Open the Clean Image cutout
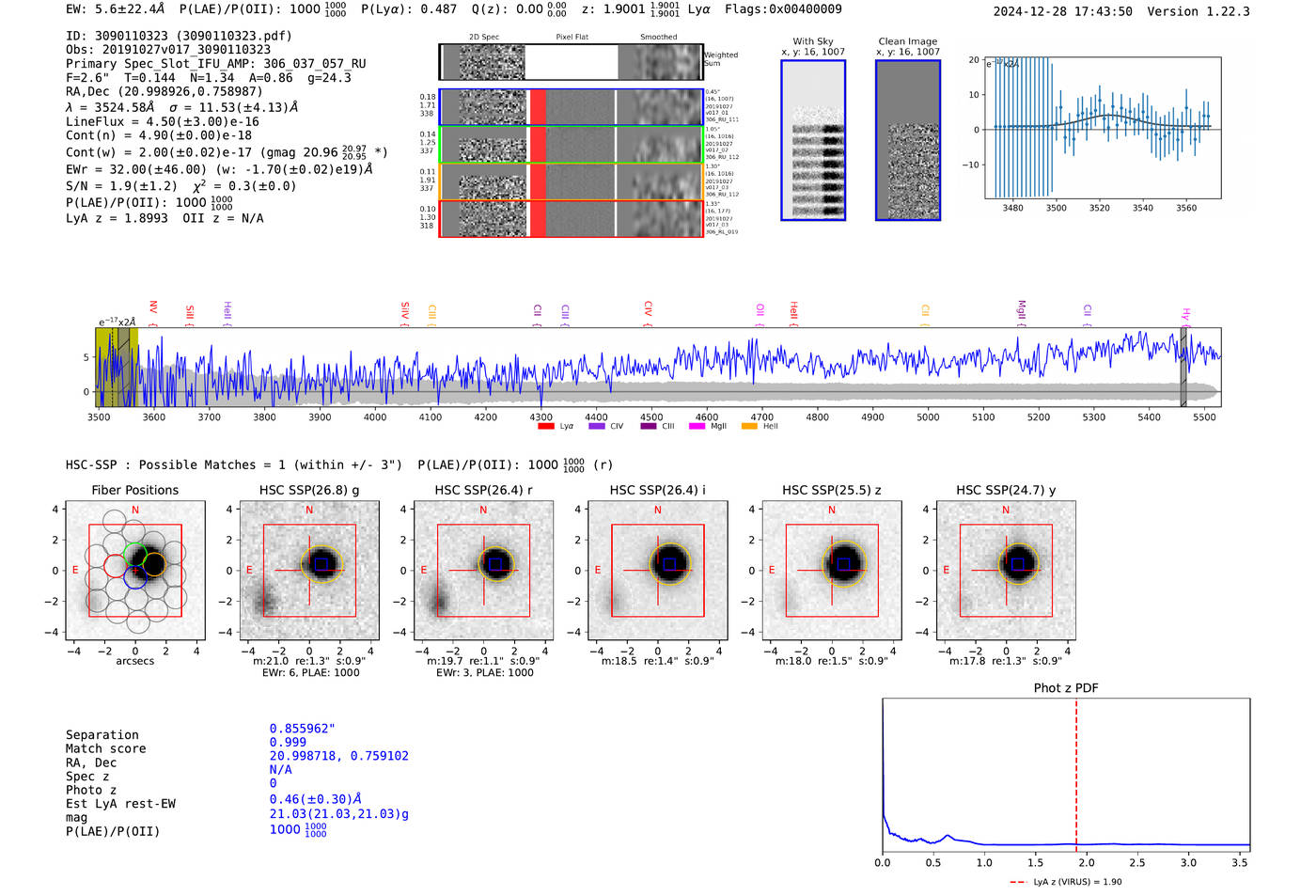The height and width of the screenshot is (896, 1316). point(908,140)
